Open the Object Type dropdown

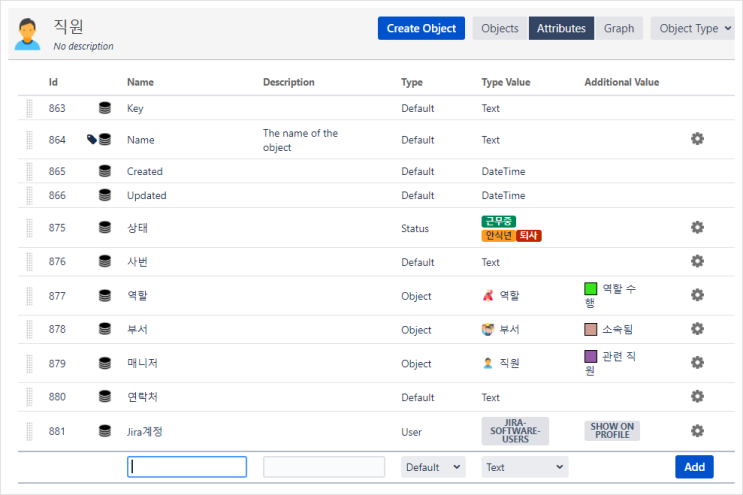[695, 28]
